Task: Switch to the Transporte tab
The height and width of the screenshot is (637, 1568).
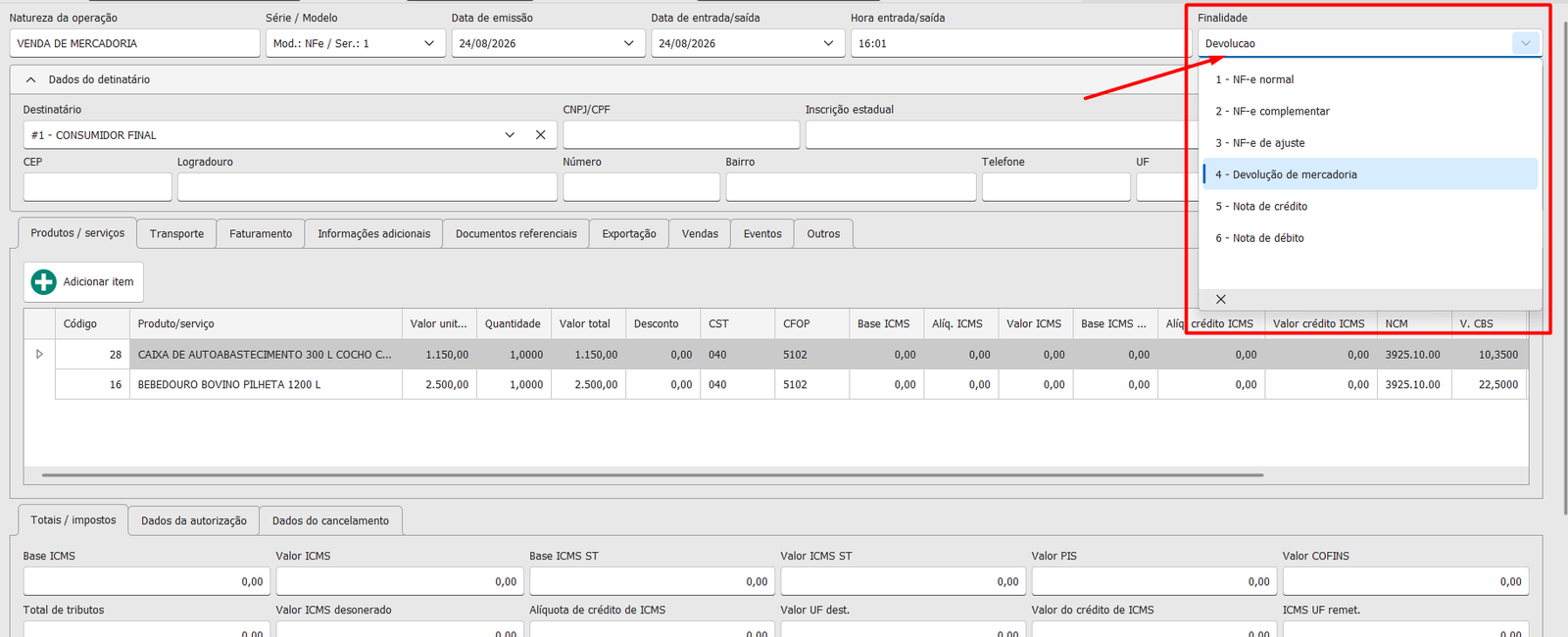Action: [x=176, y=233]
